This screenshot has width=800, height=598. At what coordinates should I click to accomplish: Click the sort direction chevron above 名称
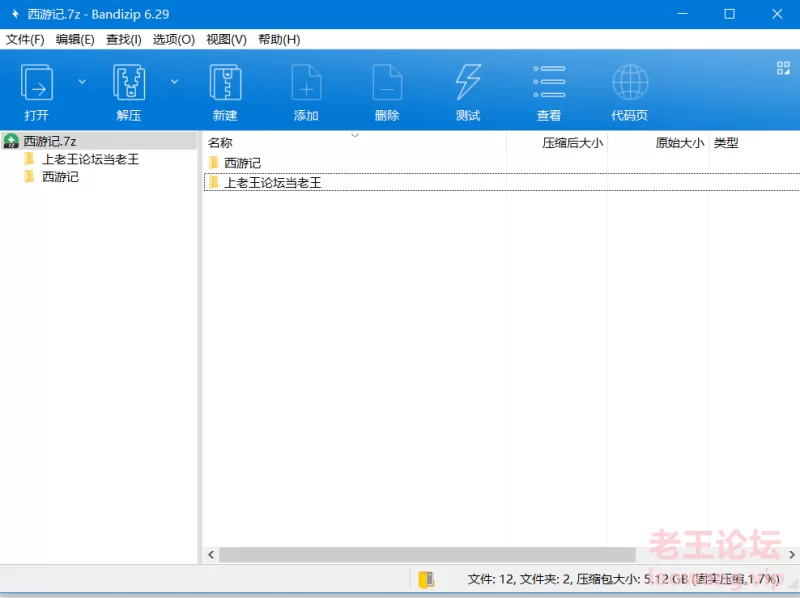(x=355, y=135)
